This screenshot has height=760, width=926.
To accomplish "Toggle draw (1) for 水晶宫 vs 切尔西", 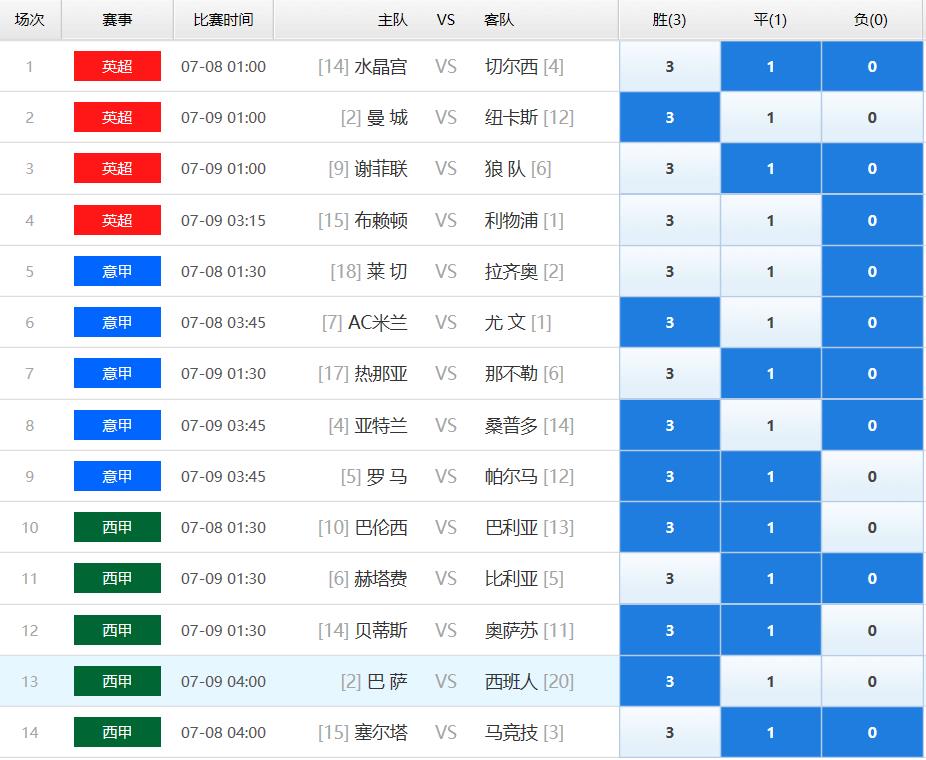I will [x=771, y=66].
